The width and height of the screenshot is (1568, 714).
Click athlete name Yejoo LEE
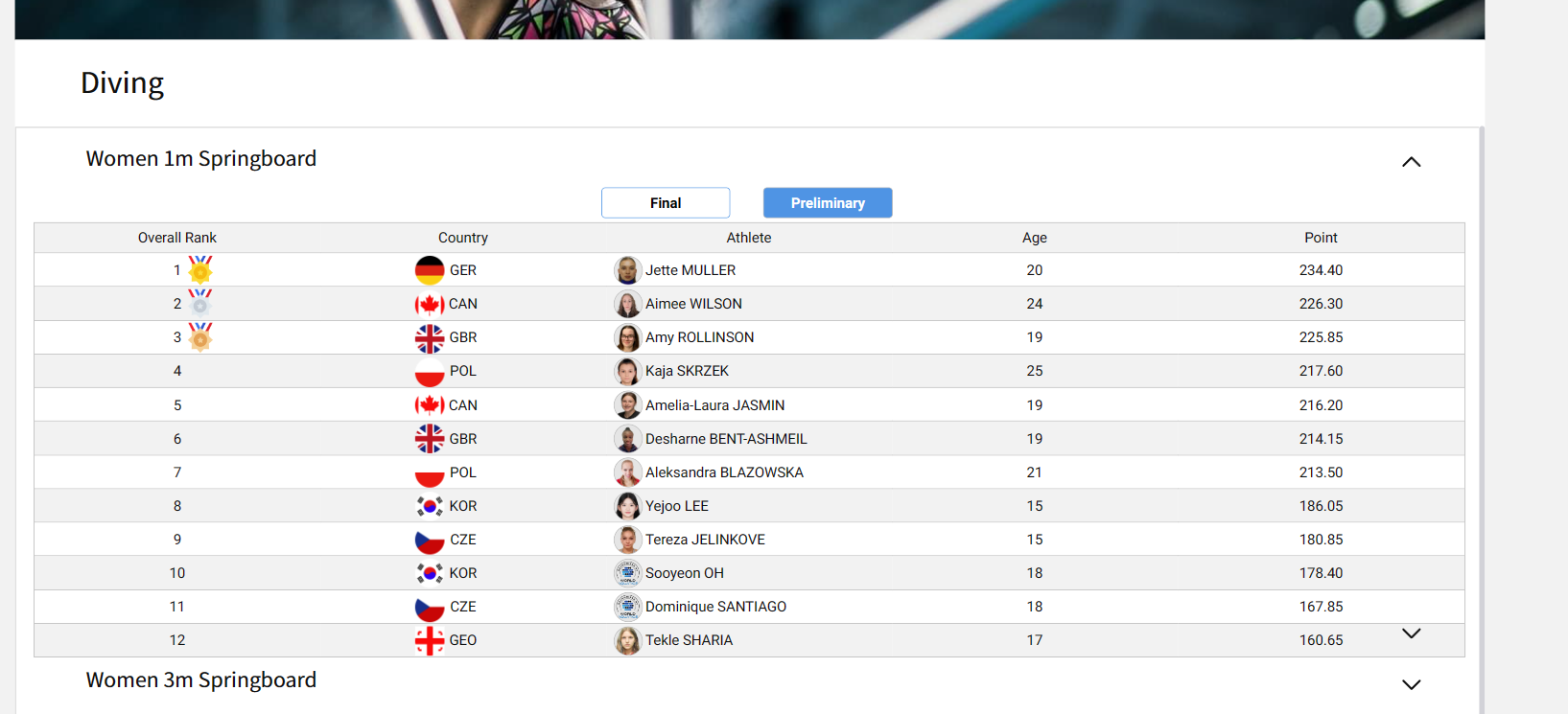(677, 506)
